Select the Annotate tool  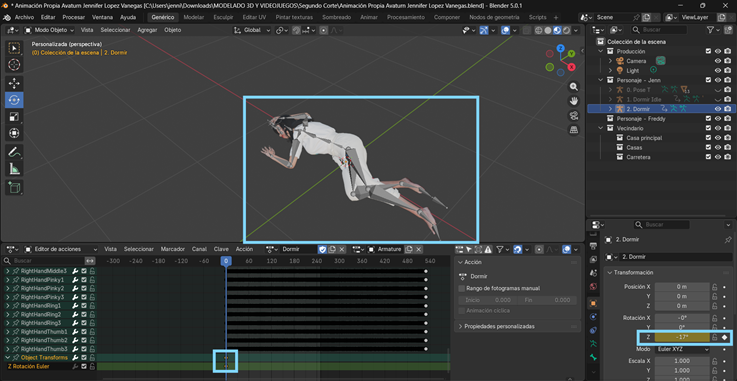pyautogui.click(x=14, y=152)
